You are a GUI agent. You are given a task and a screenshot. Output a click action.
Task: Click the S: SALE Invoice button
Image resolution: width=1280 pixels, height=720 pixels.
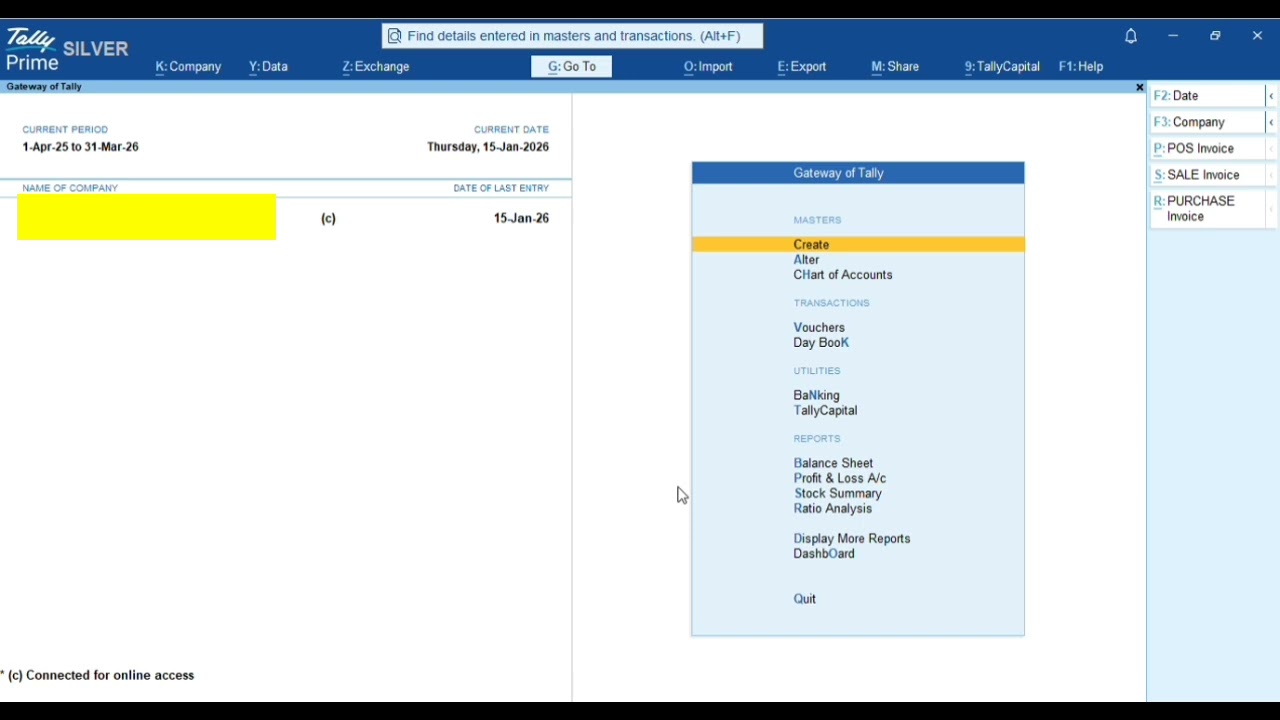1207,175
